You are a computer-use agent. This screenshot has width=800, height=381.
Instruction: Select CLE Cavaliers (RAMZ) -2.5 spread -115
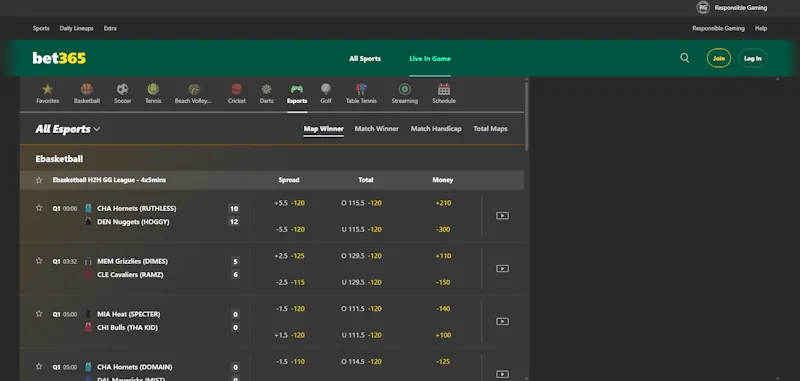290,283
